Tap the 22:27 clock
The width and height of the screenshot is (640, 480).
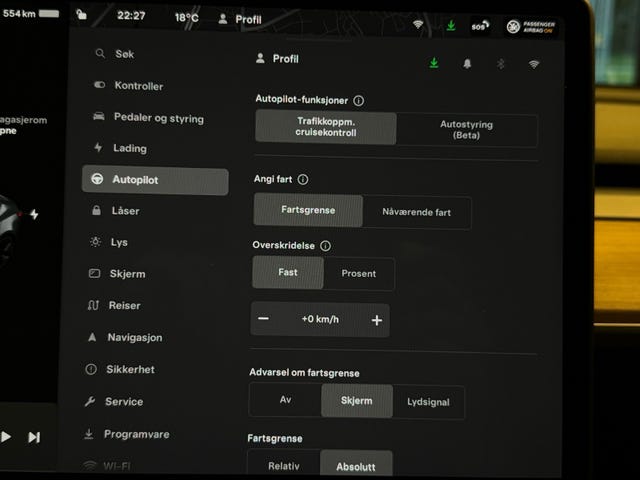click(131, 16)
